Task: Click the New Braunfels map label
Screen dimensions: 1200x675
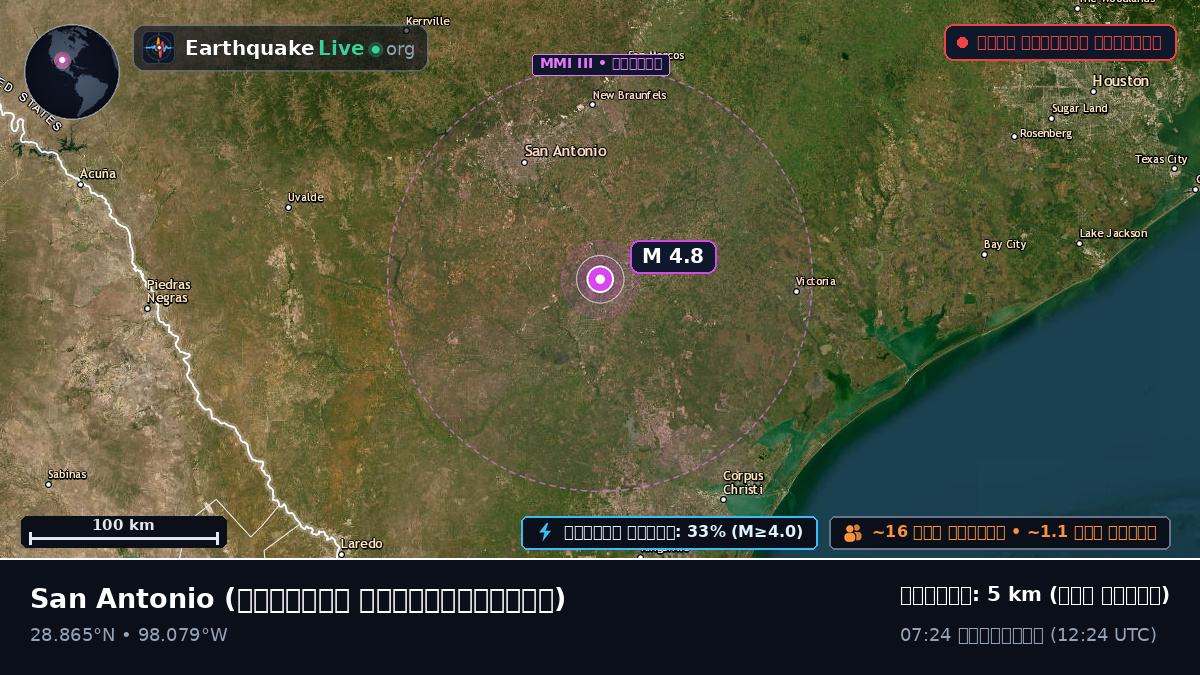Action: coord(629,95)
